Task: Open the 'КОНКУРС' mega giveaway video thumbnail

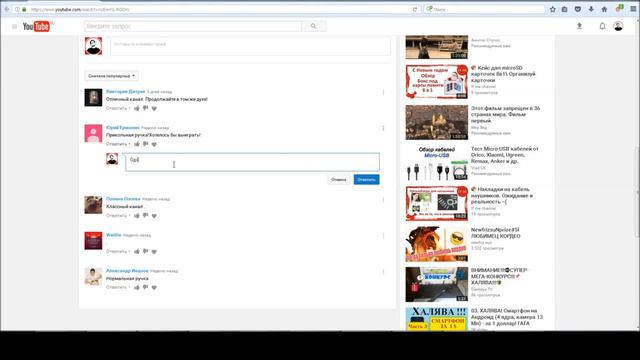Action: coord(436,284)
